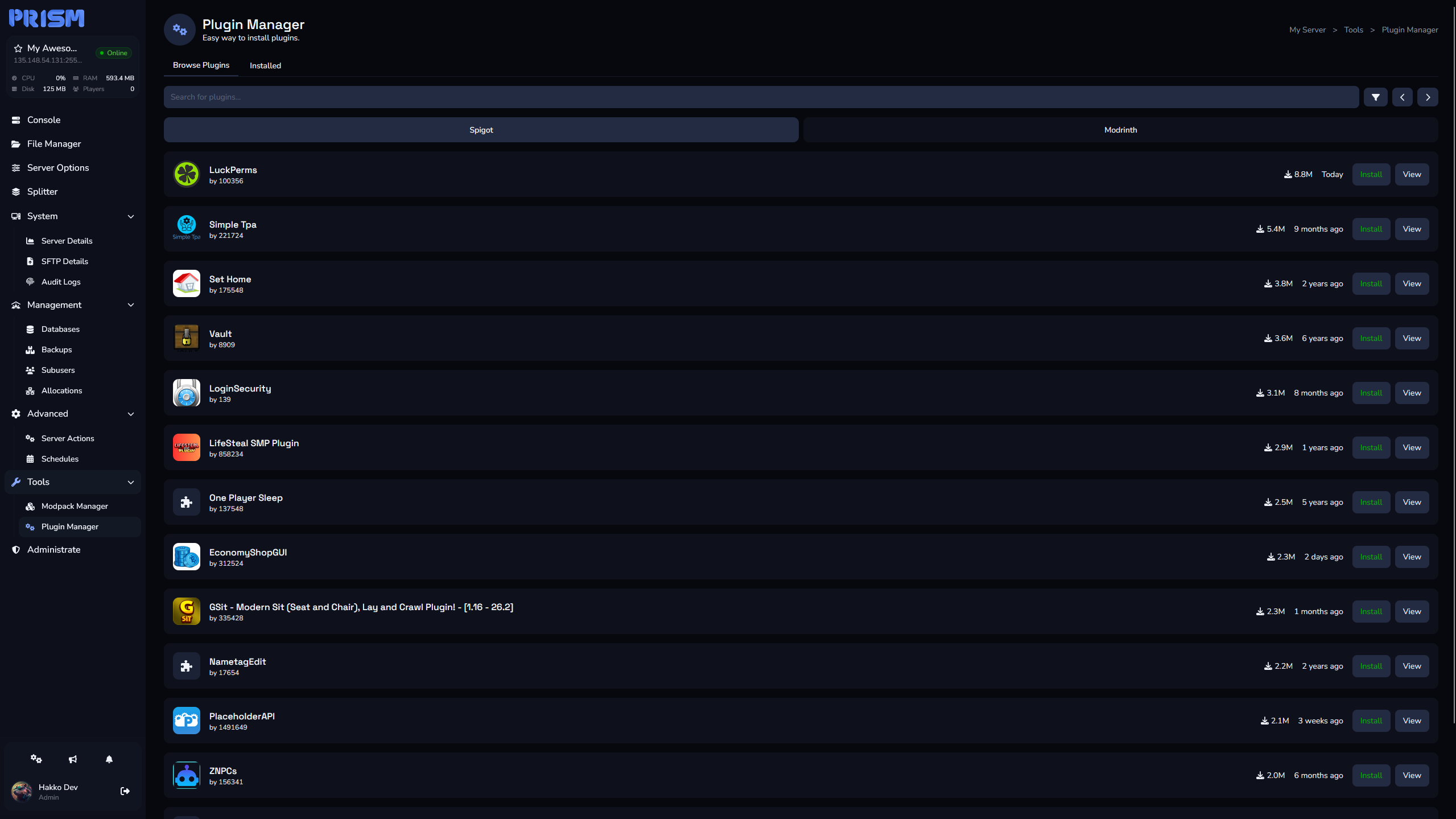Click the ZNPCs robot icon
Image resolution: width=1456 pixels, height=819 pixels.
(187, 775)
